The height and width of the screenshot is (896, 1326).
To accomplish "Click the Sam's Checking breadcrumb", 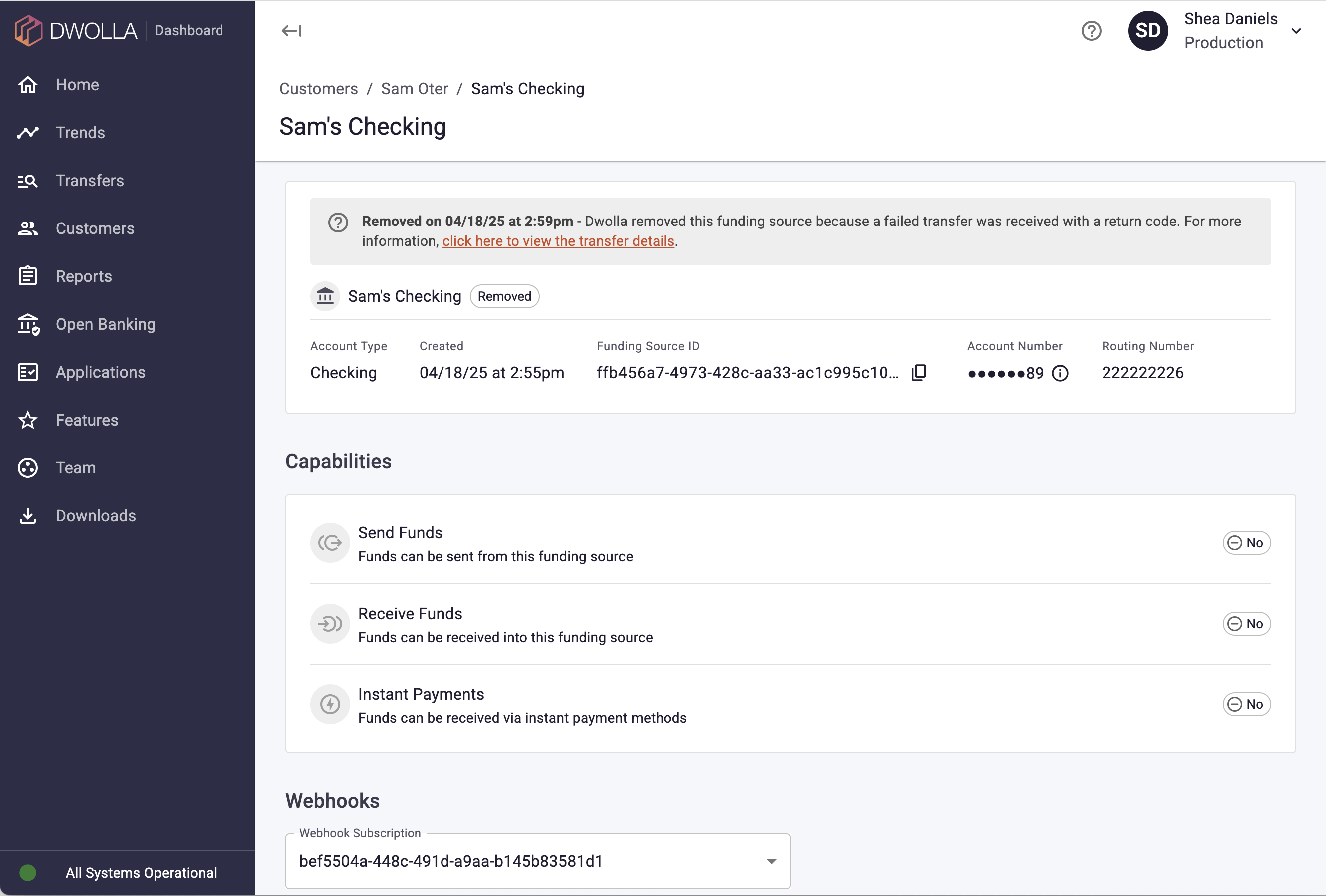I will point(528,89).
